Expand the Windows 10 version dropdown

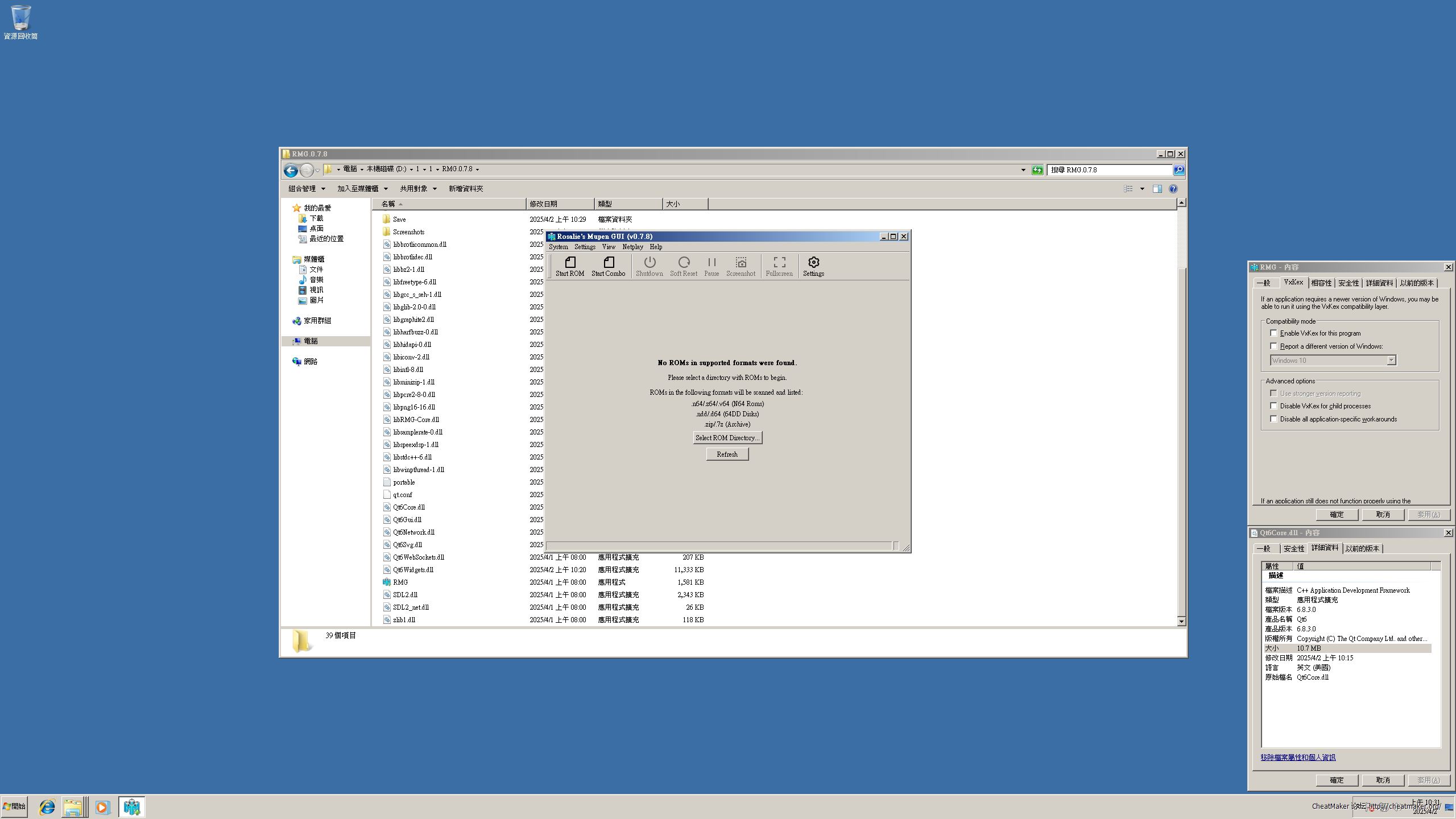pyautogui.click(x=1391, y=361)
